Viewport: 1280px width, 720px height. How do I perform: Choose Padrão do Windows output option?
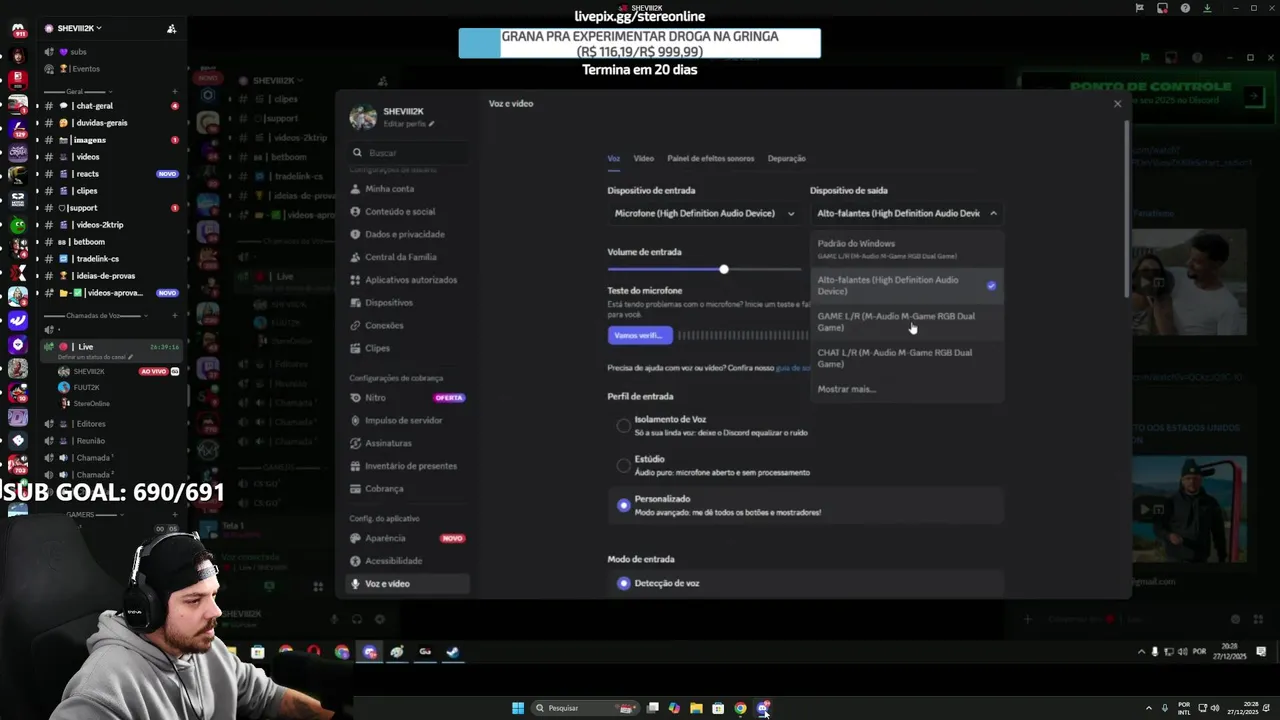pyautogui.click(x=906, y=249)
